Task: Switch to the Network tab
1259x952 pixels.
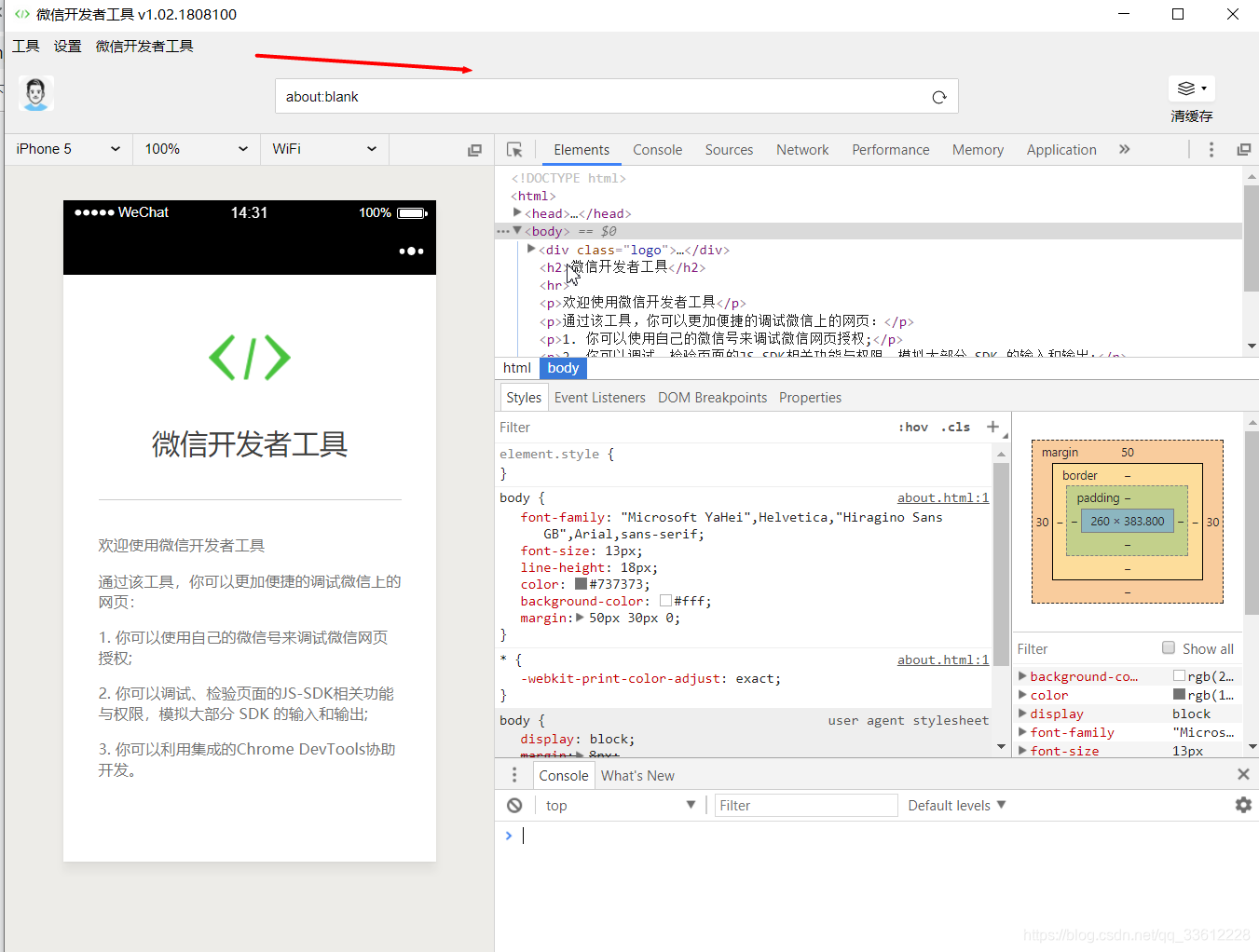Action: (802, 149)
